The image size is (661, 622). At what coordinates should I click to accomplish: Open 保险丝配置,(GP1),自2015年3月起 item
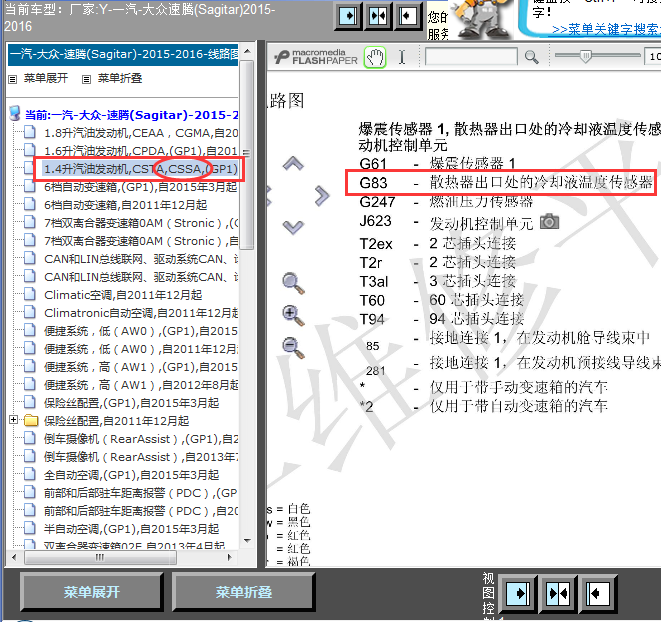(x=132, y=403)
